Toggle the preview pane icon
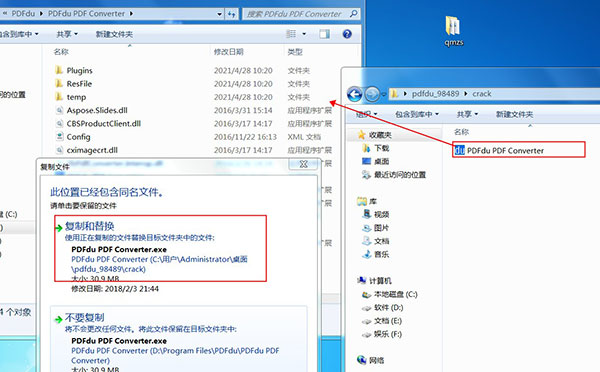 point(324,34)
